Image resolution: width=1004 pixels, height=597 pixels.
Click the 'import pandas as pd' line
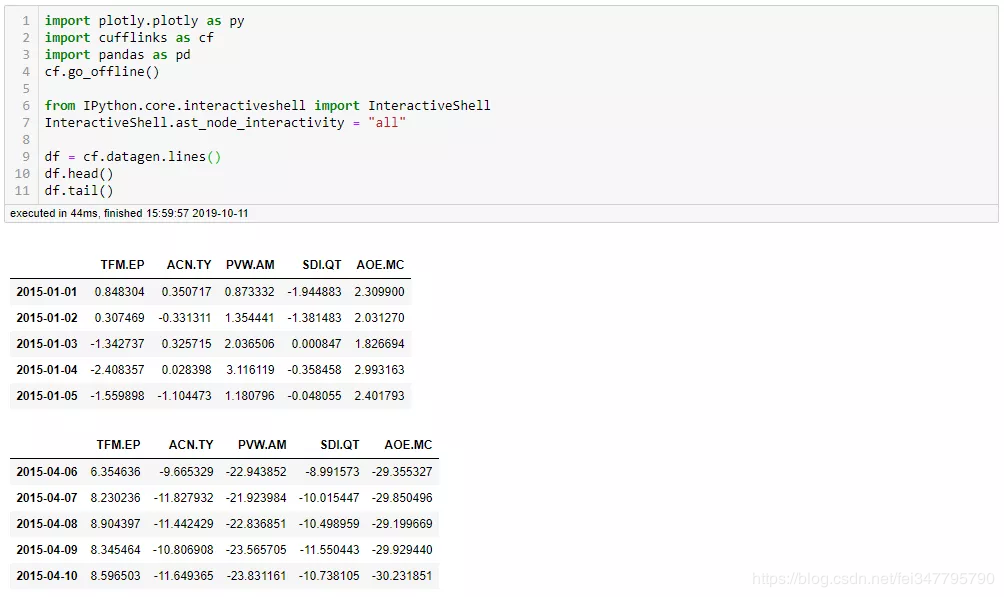click(117, 54)
